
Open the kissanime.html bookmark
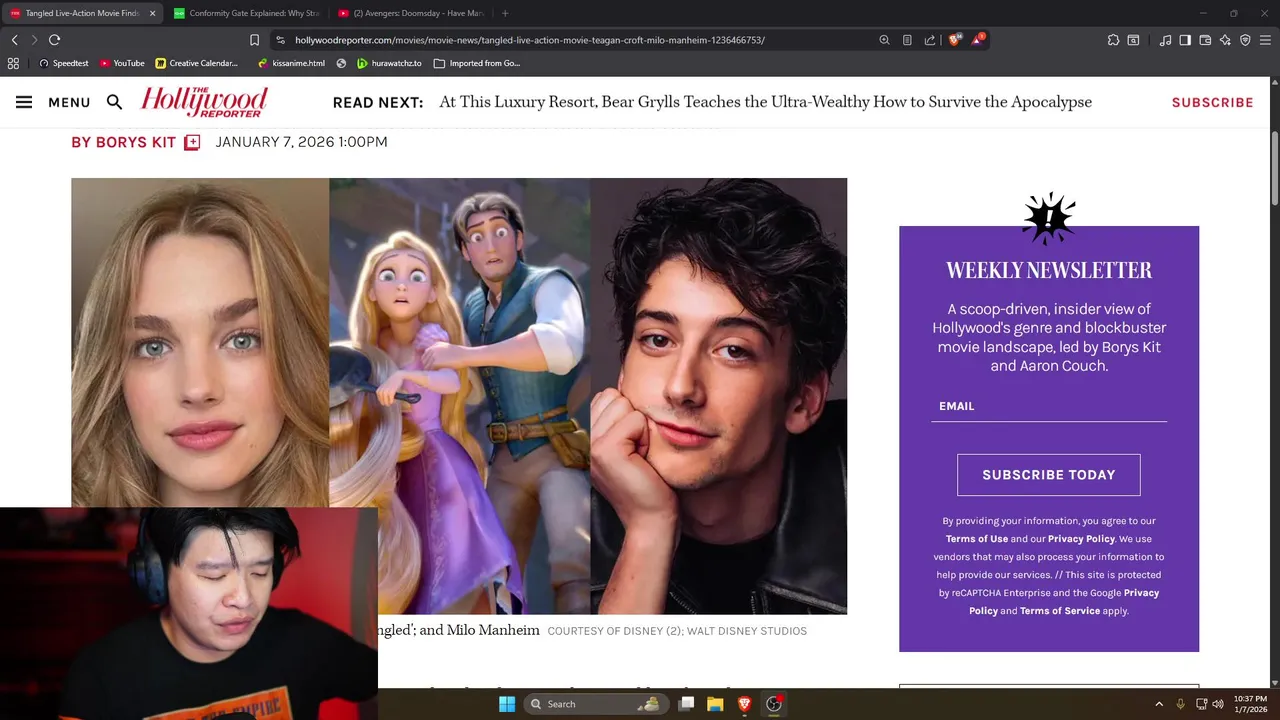pos(291,63)
